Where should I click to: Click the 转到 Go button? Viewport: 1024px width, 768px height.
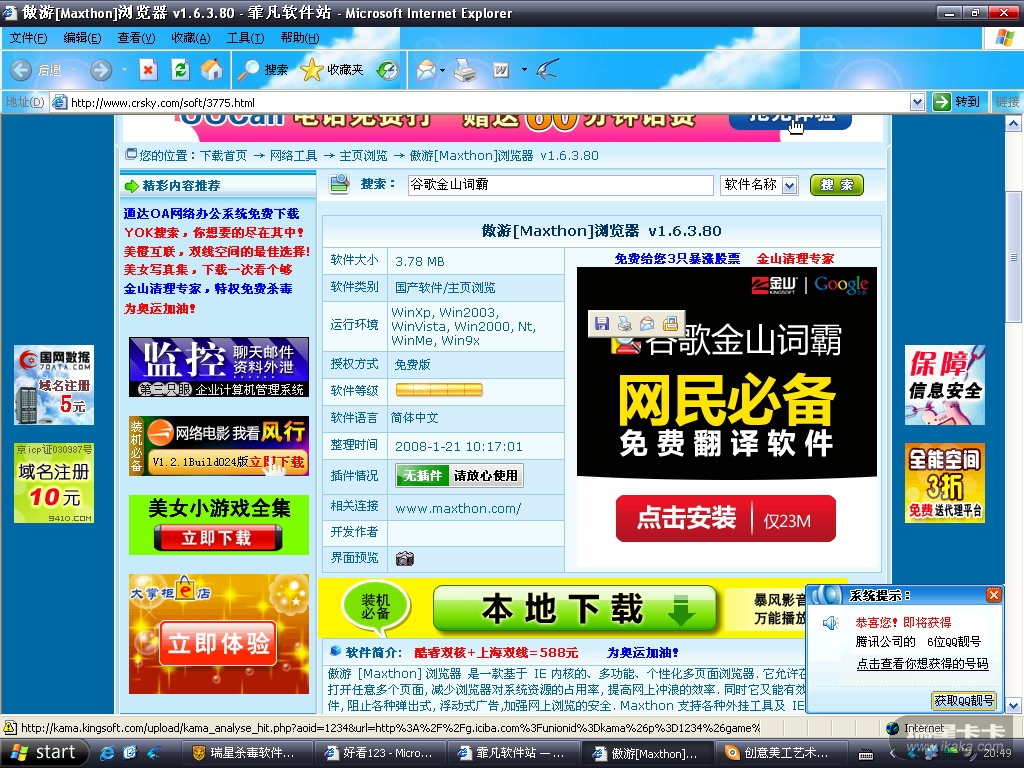(957, 102)
